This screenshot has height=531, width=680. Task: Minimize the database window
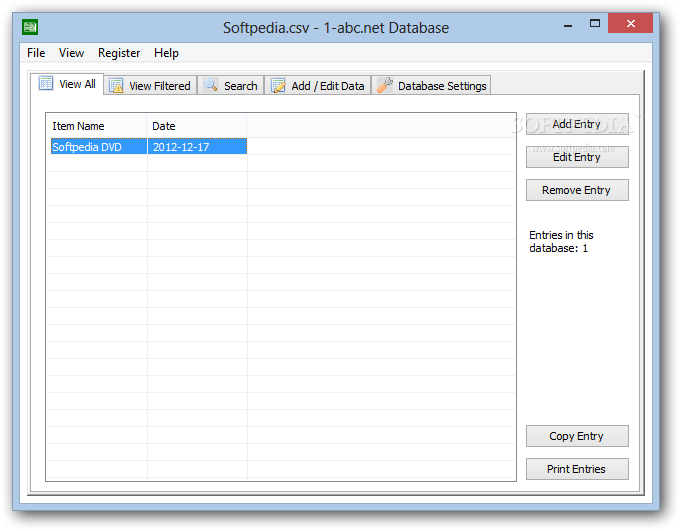pos(568,25)
